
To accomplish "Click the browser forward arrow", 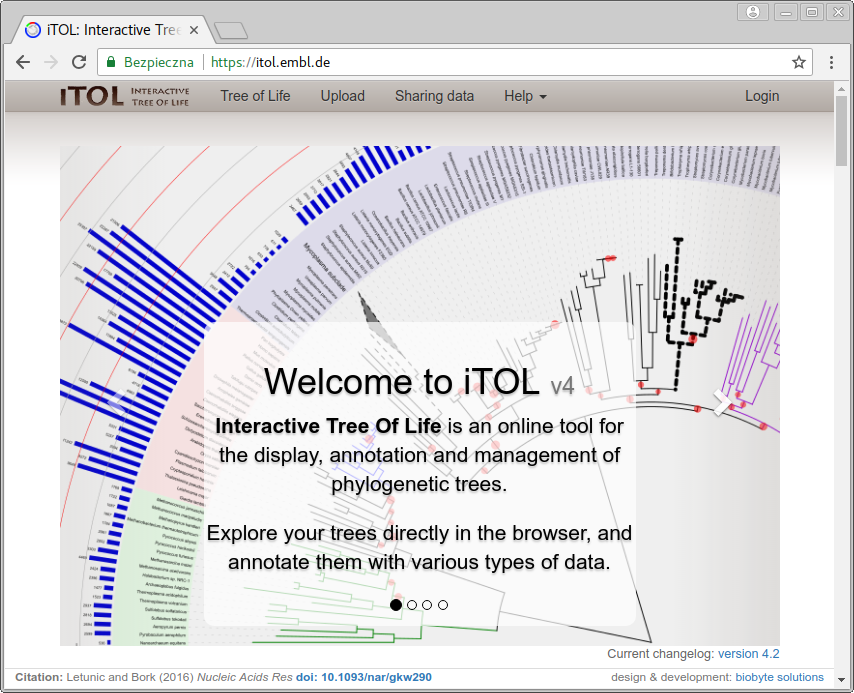I will 51,62.
